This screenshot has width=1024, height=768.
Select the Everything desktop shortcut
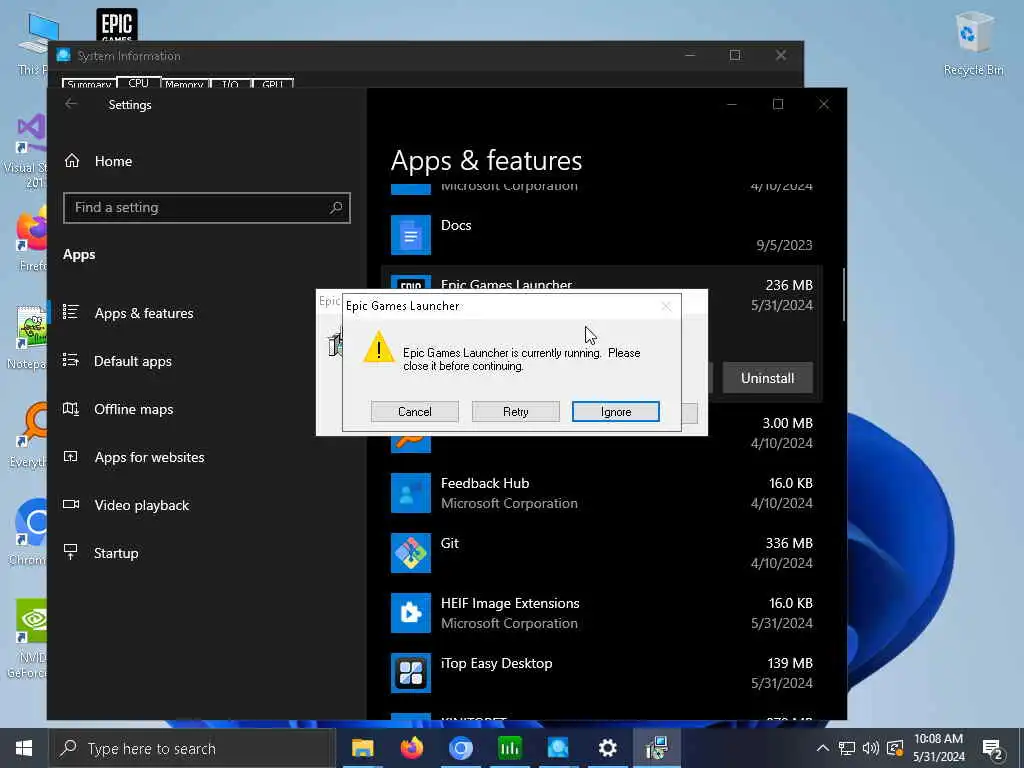click(29, 436)
